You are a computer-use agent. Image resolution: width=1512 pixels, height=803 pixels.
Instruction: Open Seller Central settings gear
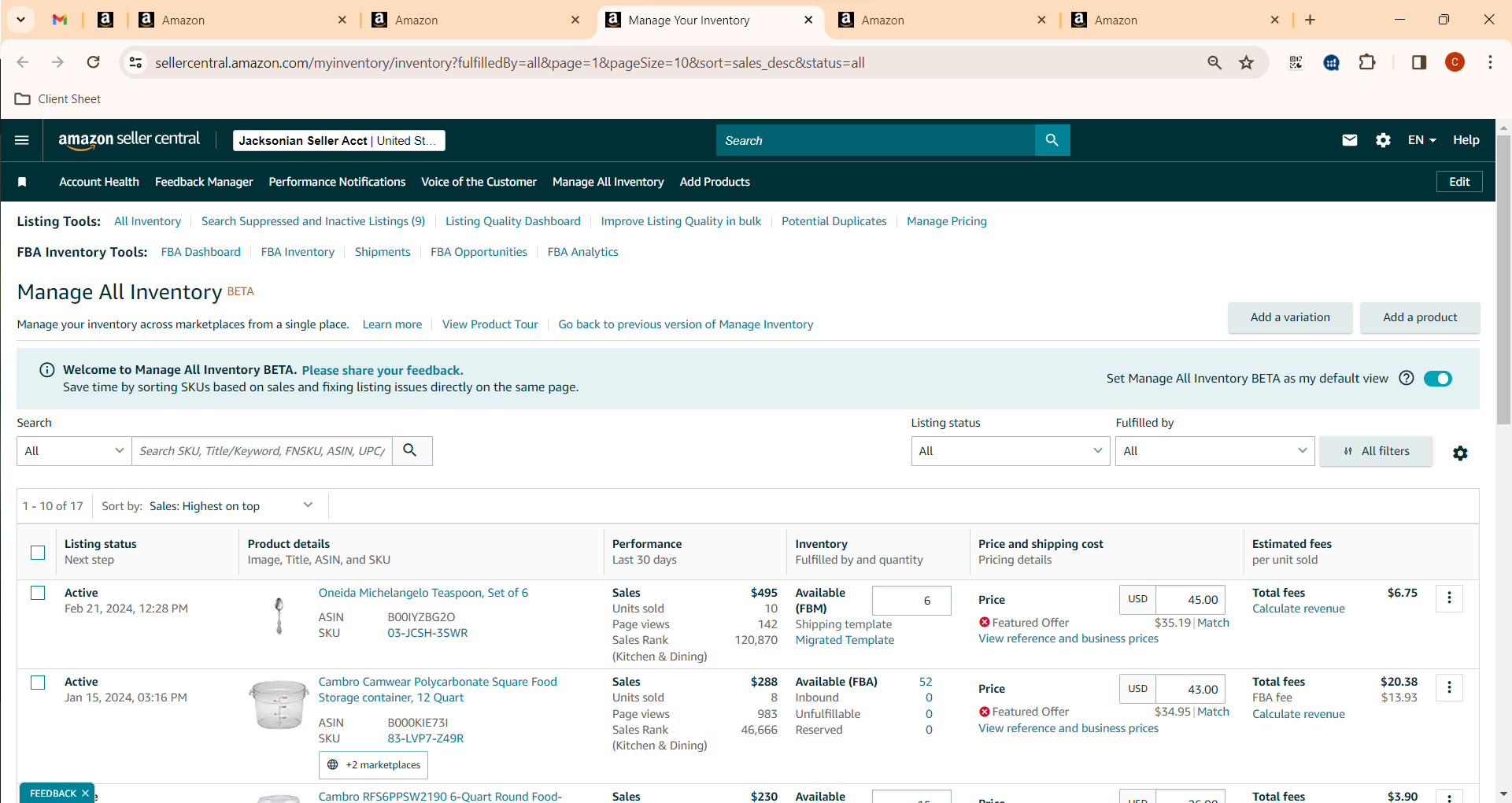coord(1383,140)
